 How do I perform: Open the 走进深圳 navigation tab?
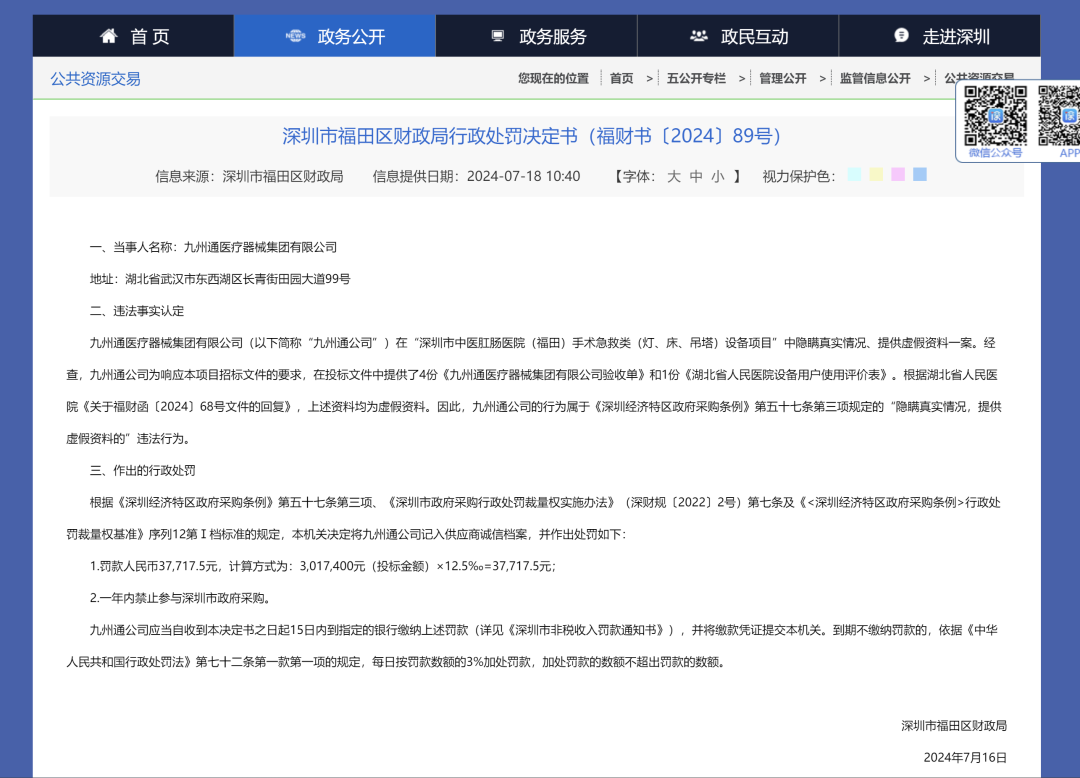(x=955, y=37)
